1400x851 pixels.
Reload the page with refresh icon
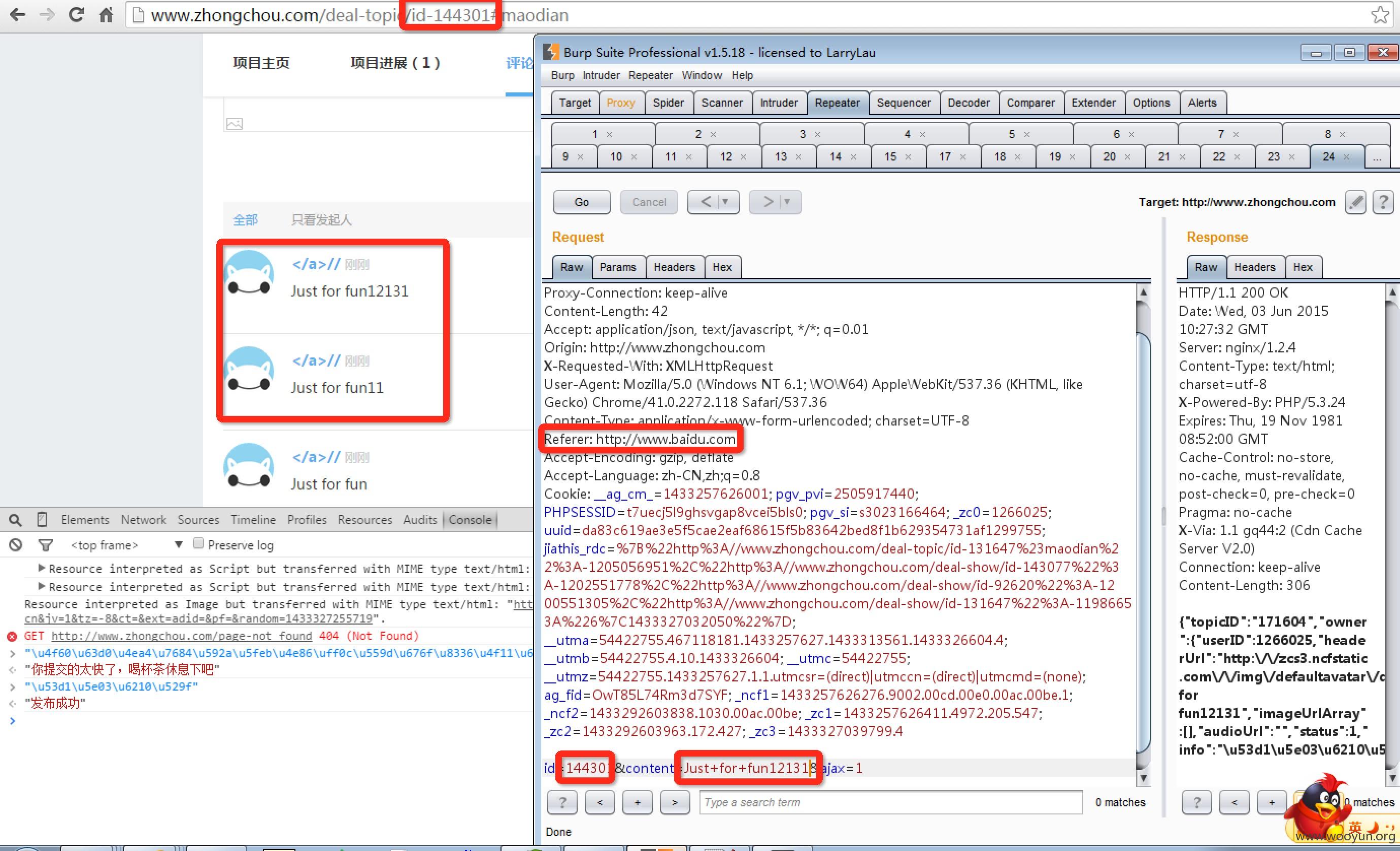tap(76, 15)
